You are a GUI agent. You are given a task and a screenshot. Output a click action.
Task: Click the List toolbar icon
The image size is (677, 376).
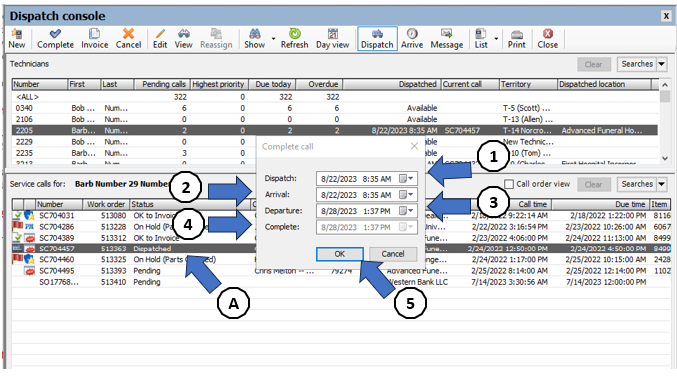[x=481, y=34]
